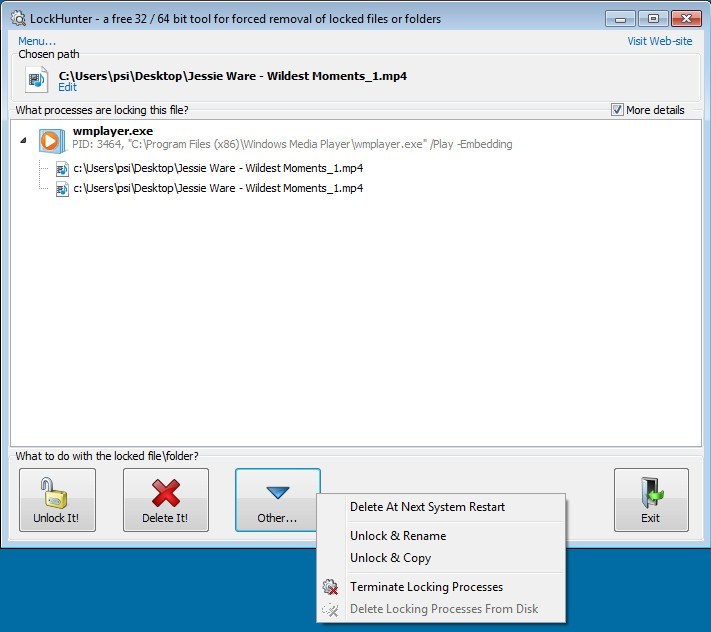
Task: Click the PID 3464 command line text
Action: 292,144
